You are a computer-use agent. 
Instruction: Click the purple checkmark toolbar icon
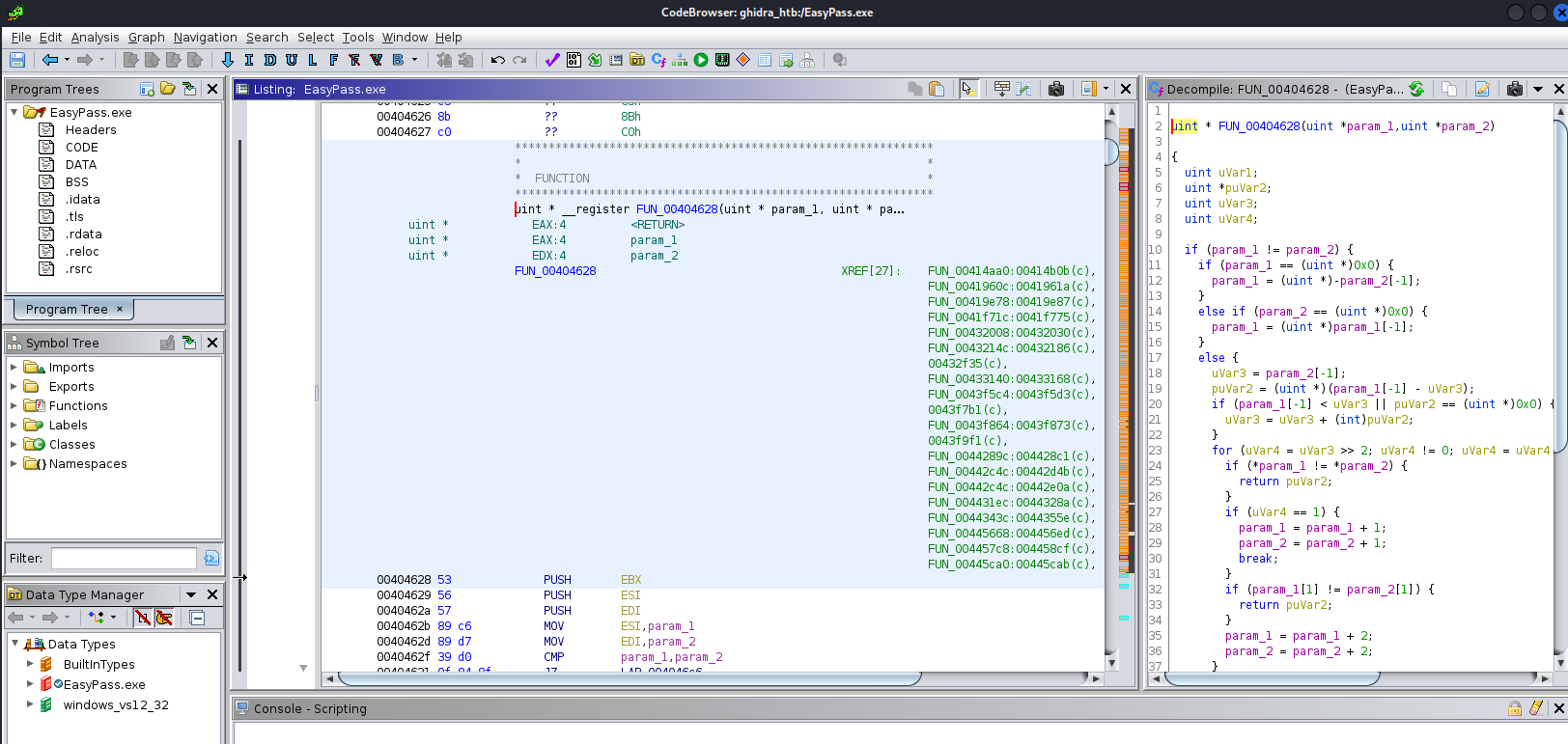(552, 60)
